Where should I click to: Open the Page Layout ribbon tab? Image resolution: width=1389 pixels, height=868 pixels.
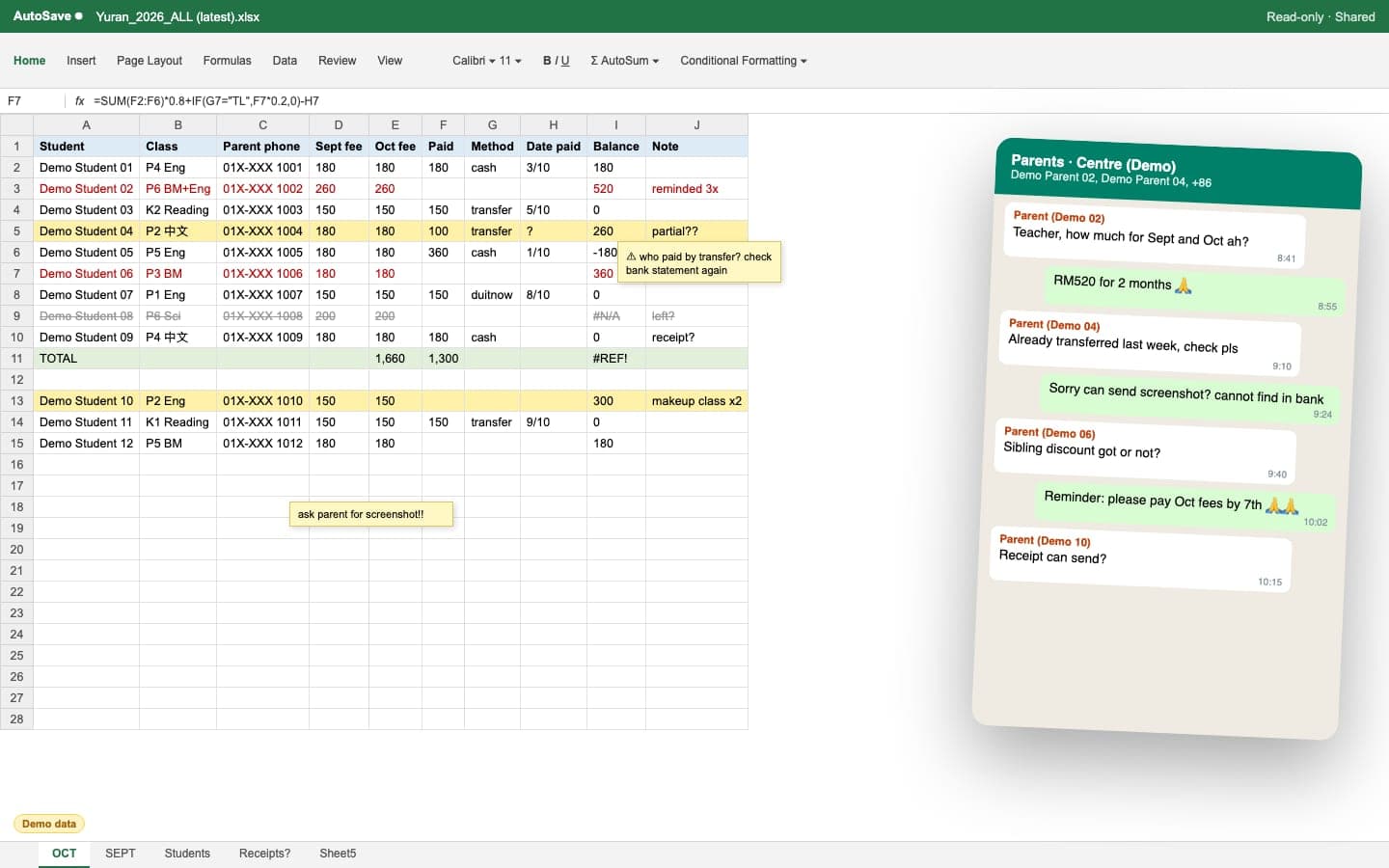[150, 61]
